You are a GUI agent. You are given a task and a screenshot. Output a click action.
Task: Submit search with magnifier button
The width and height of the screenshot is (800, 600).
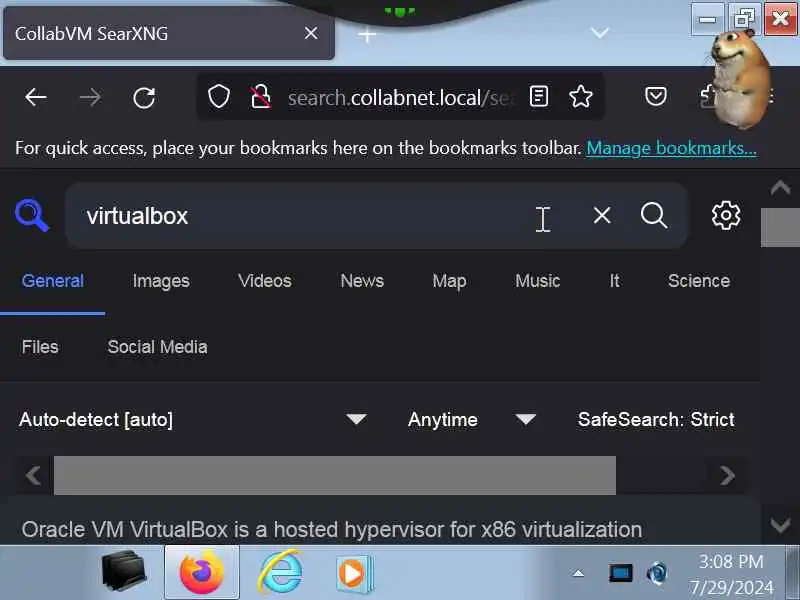(654, 215)
